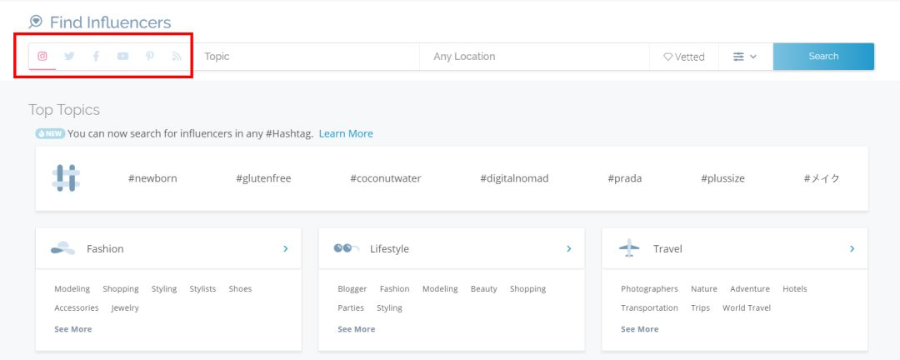Expand the Travel category arrow
This screenshot has width=900, height=360.
click(852, 249)
